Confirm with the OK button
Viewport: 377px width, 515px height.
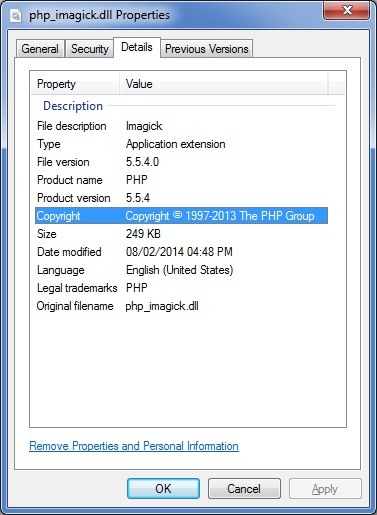163,489
